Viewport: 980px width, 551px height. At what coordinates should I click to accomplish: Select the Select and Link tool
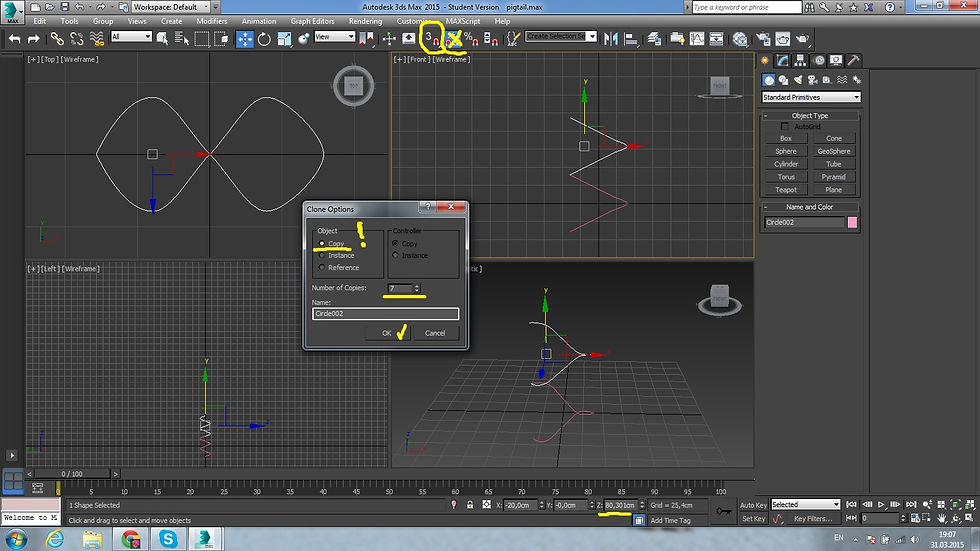pyautogui.click(x=57, y=39)
